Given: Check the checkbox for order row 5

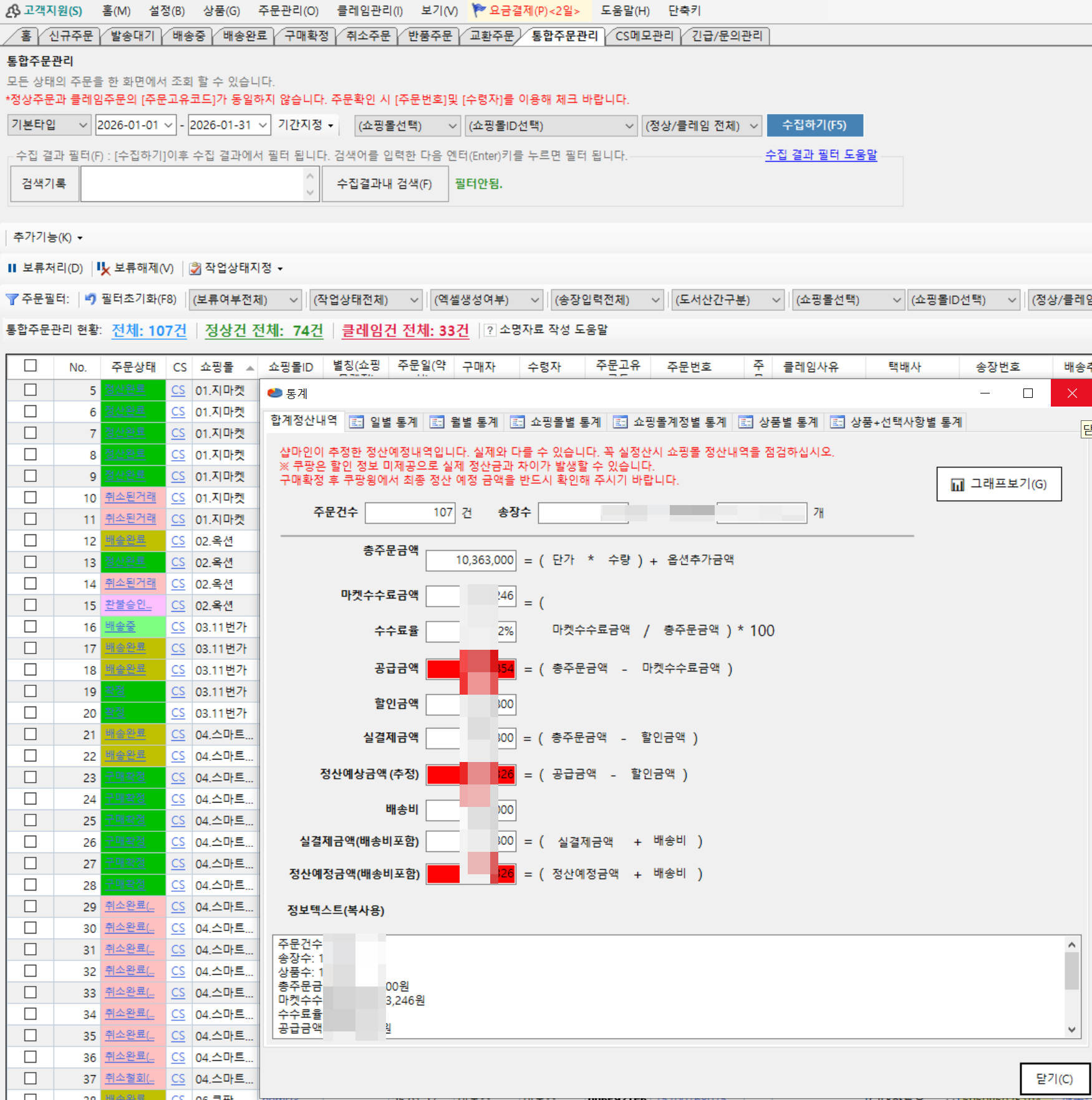Looking at the screenshot, I should pyautogui.click(x=30, y=390).
